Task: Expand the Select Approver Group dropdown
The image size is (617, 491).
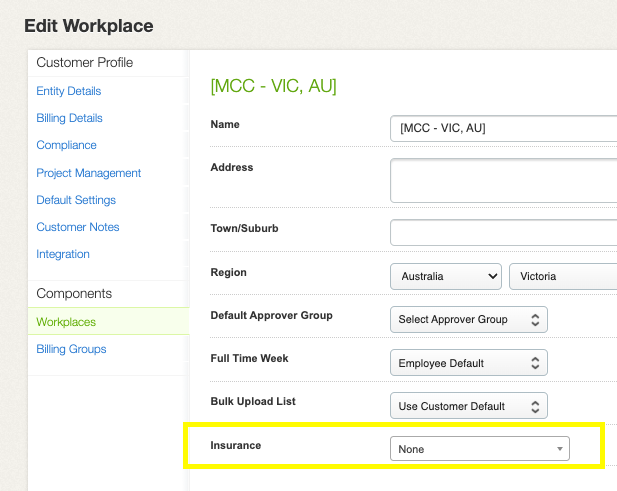Action: (469, 319)
